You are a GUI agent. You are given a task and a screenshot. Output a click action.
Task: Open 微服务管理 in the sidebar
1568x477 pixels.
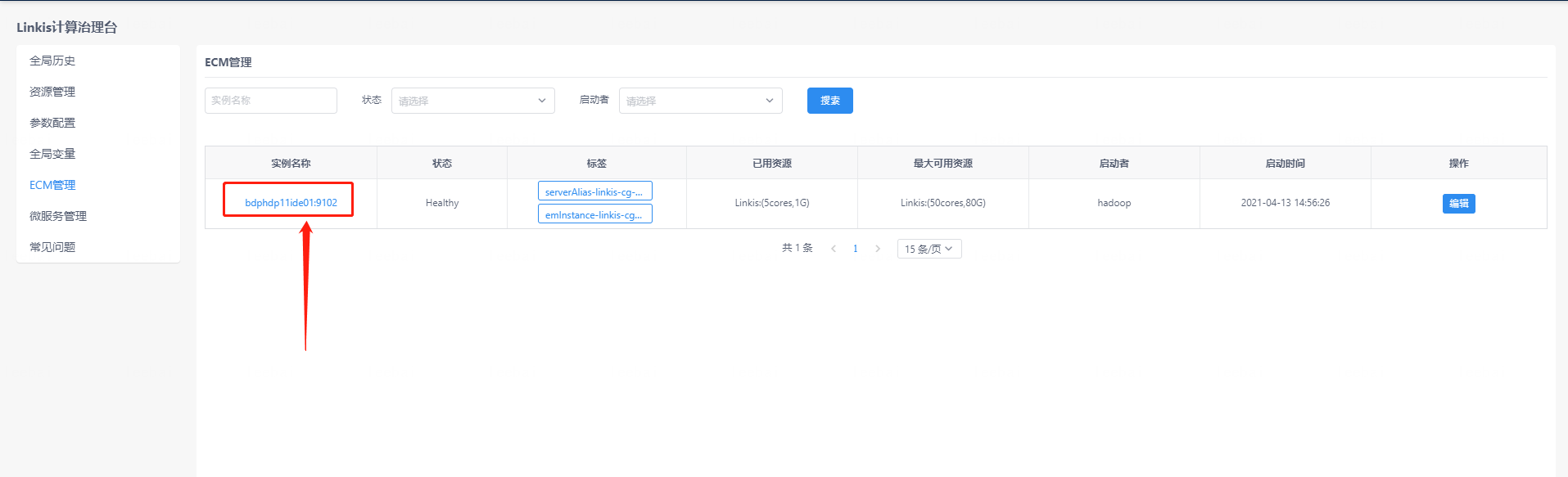[58, 216]
